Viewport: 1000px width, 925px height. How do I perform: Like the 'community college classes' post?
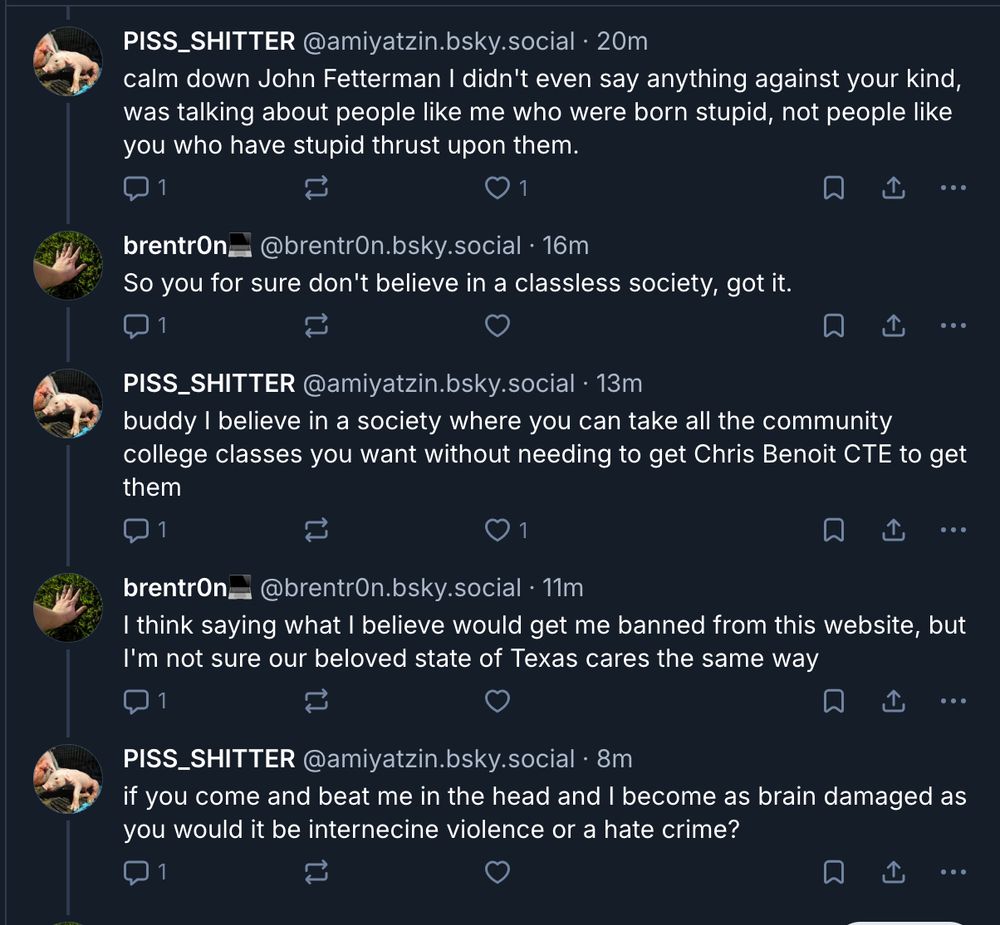coord(497,530)
